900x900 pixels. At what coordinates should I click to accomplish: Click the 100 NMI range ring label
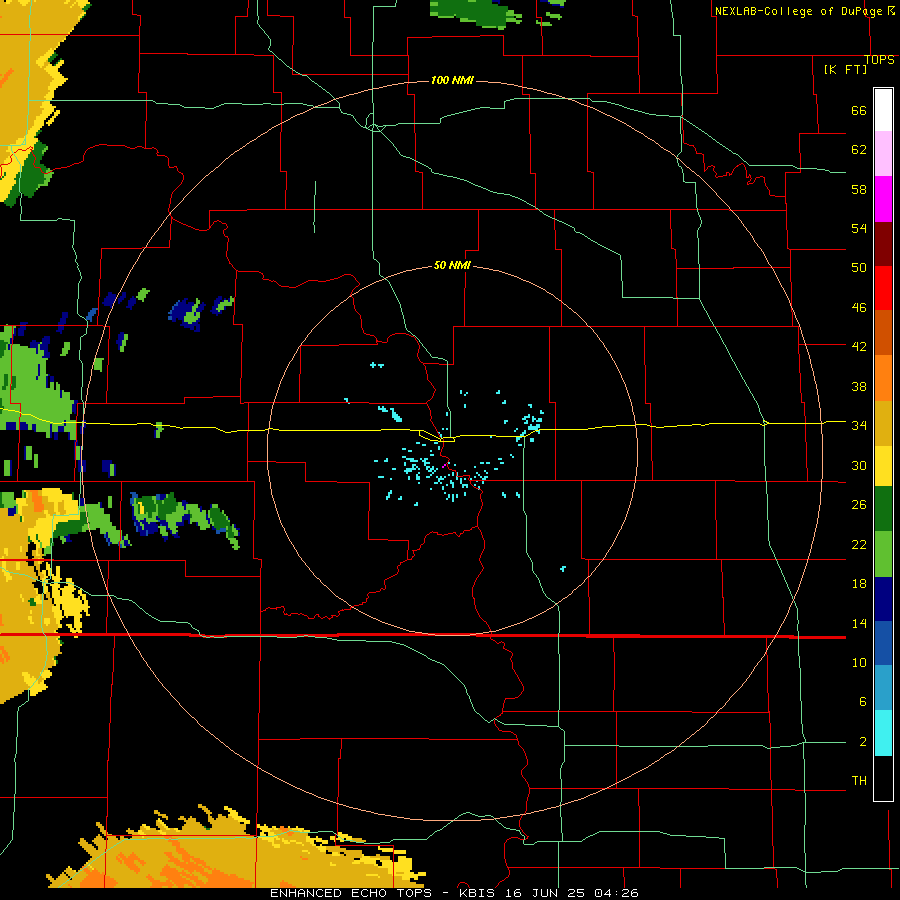tap(452, 80)
